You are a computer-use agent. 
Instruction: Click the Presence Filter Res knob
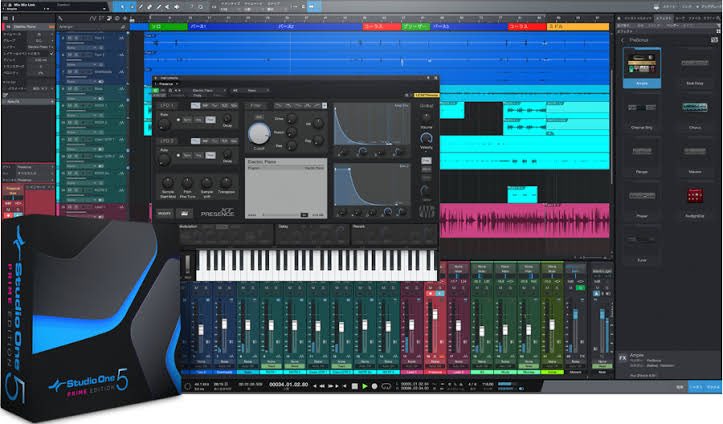click(x=291, y=147)
